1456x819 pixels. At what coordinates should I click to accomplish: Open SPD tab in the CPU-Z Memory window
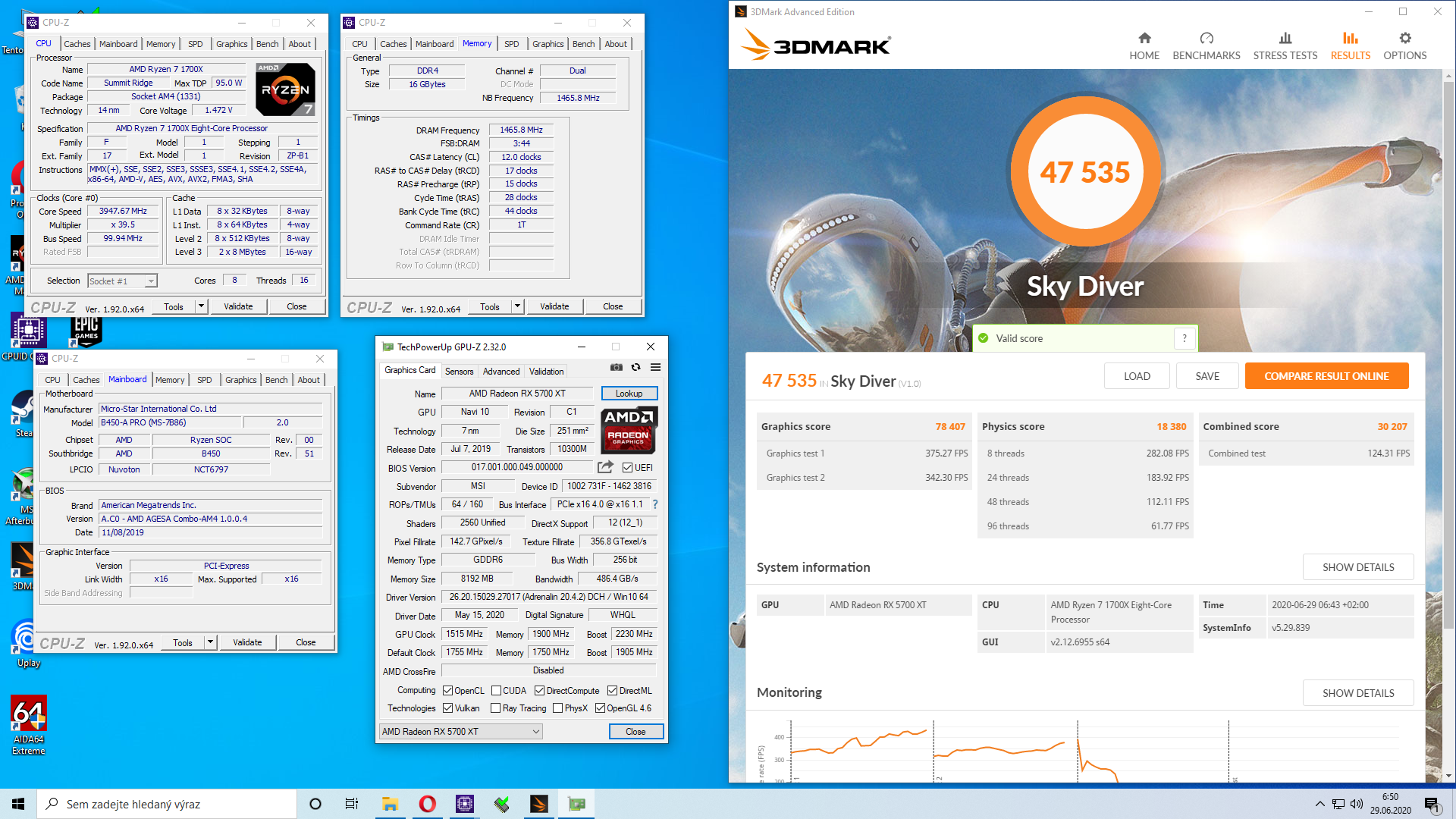coord(512,44)
